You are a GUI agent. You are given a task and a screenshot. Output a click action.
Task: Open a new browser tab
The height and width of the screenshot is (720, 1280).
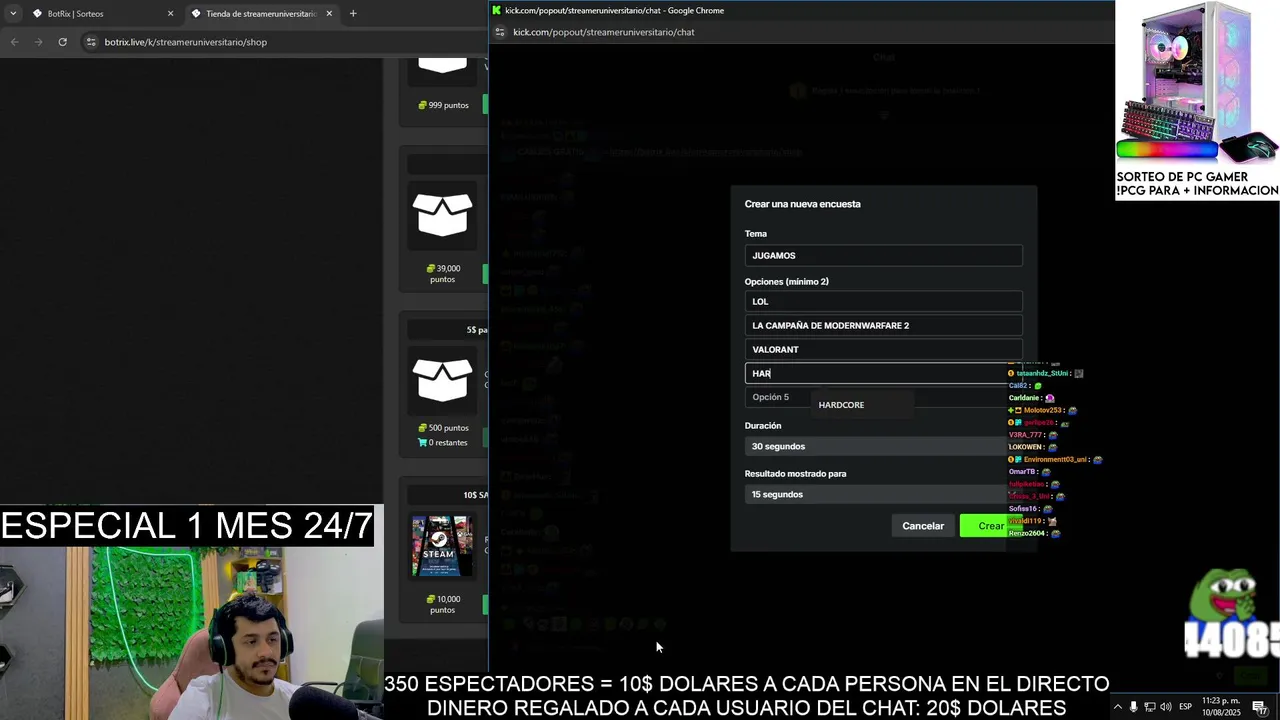(353, 14)
